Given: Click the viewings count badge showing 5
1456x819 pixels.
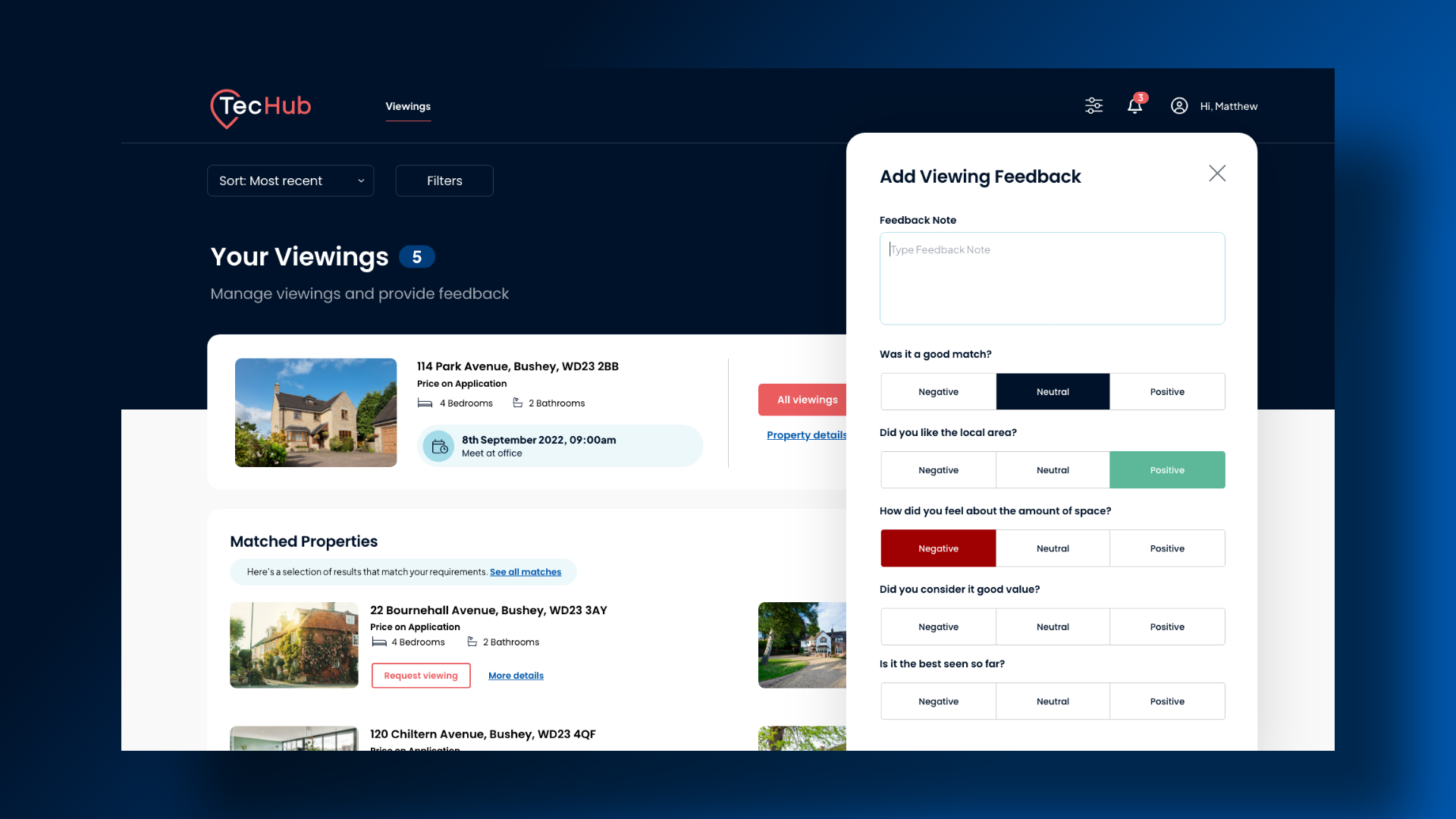Looking at the screenshot, I should point(417,257).
